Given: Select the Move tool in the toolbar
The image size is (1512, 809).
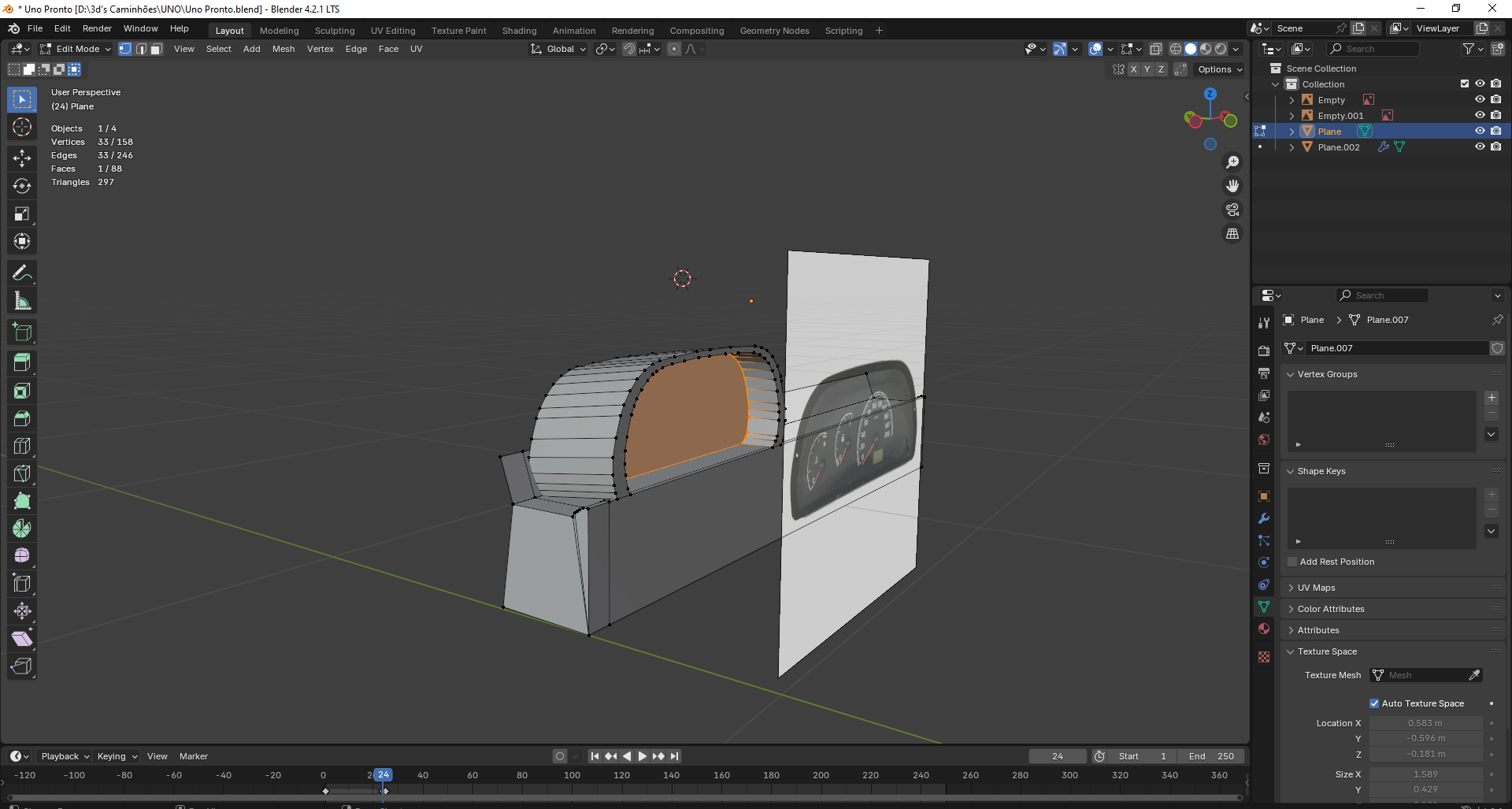Looking at the screenshot, I should [22, 158].
